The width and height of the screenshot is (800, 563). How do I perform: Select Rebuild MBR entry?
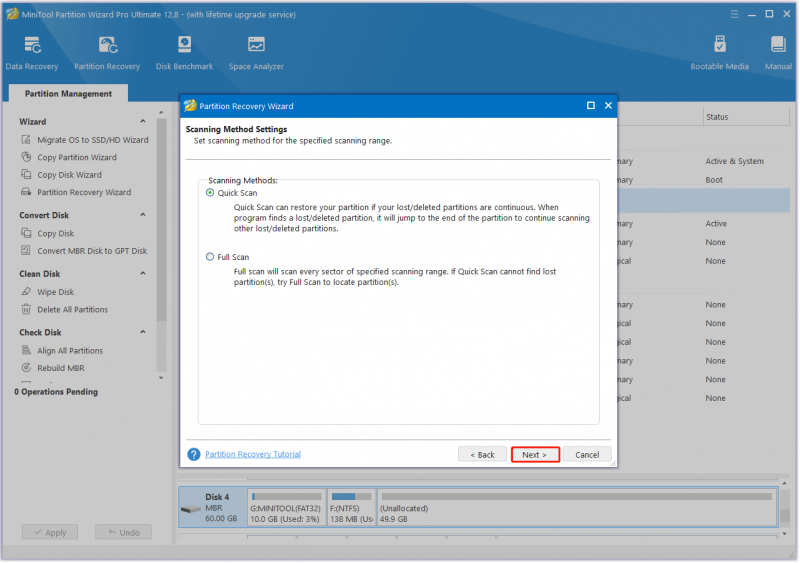[x=61, y=368]
